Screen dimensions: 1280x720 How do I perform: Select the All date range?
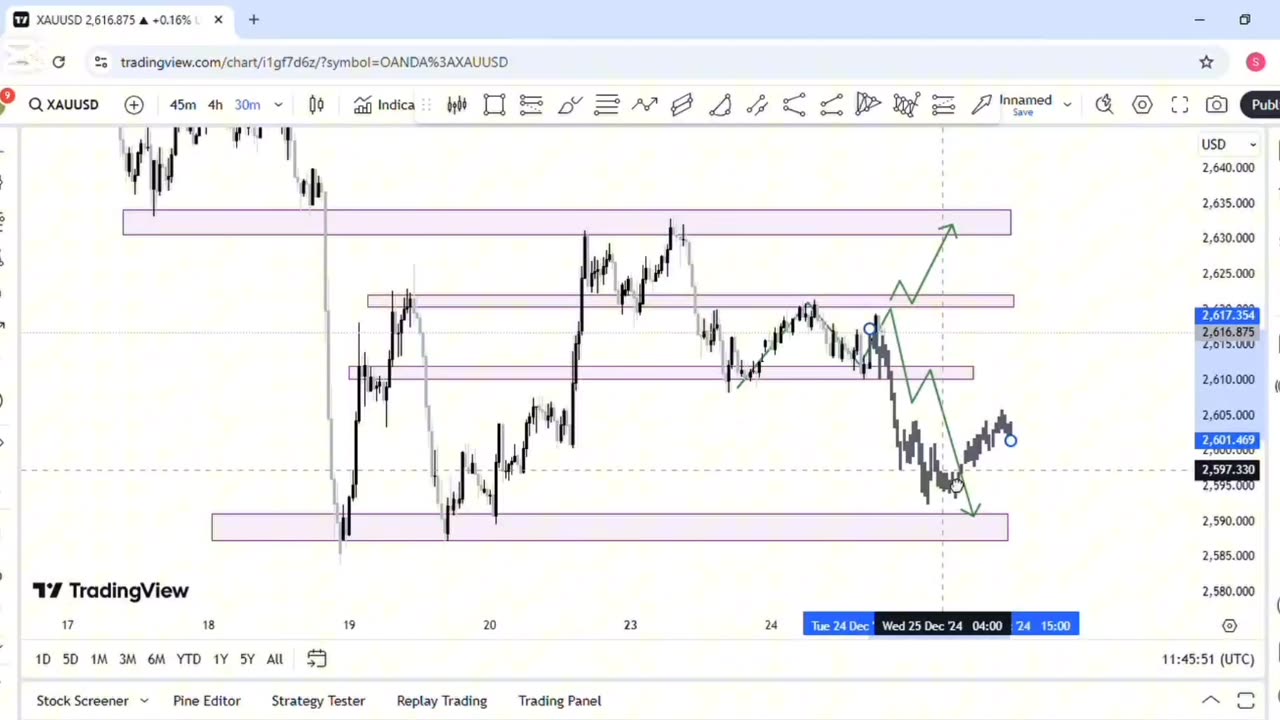275,659
